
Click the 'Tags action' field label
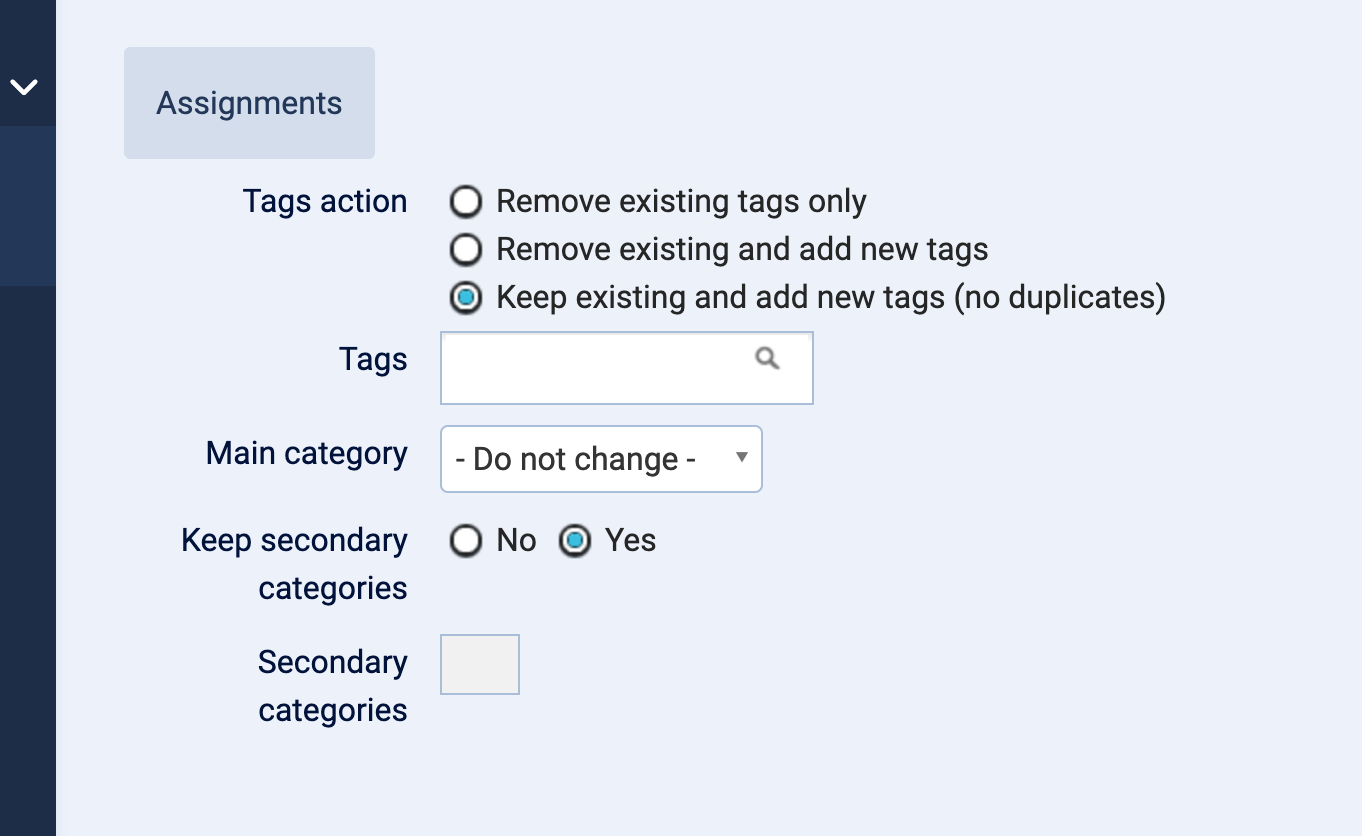(324, 201)
